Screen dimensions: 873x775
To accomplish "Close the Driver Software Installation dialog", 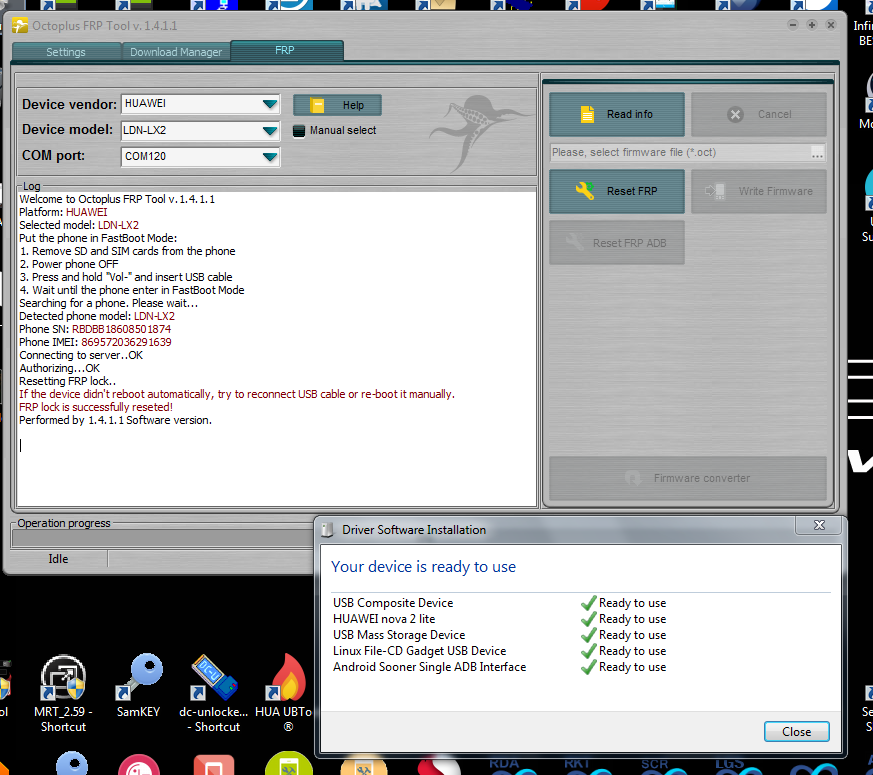I will click(x=797, y=732).
